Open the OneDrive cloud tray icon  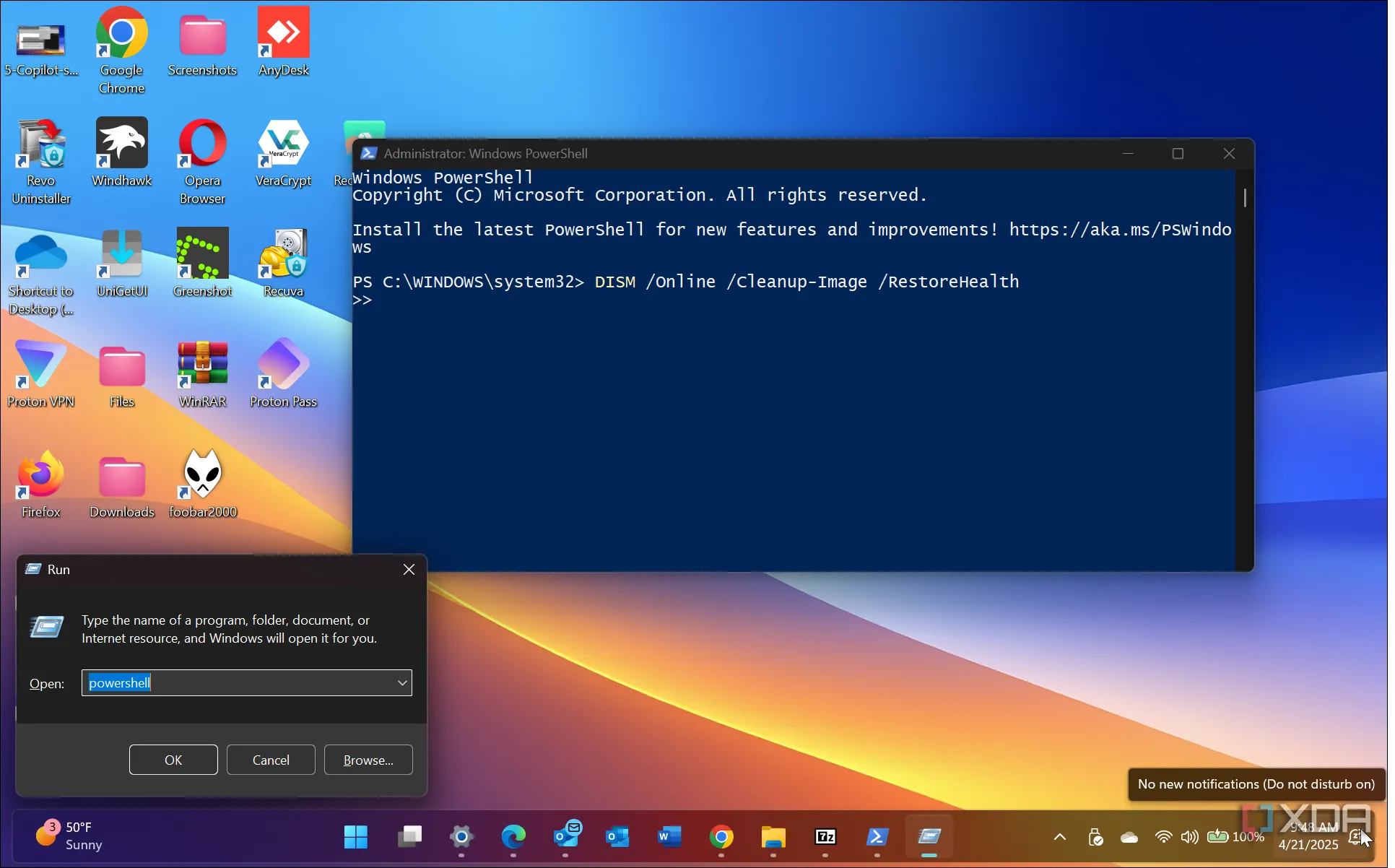tap(1129, 837)
